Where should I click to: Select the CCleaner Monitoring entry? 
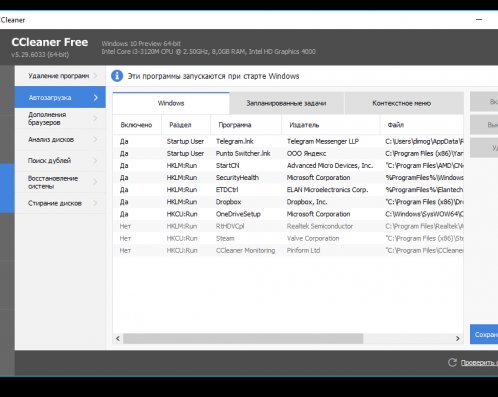[288, 250]
